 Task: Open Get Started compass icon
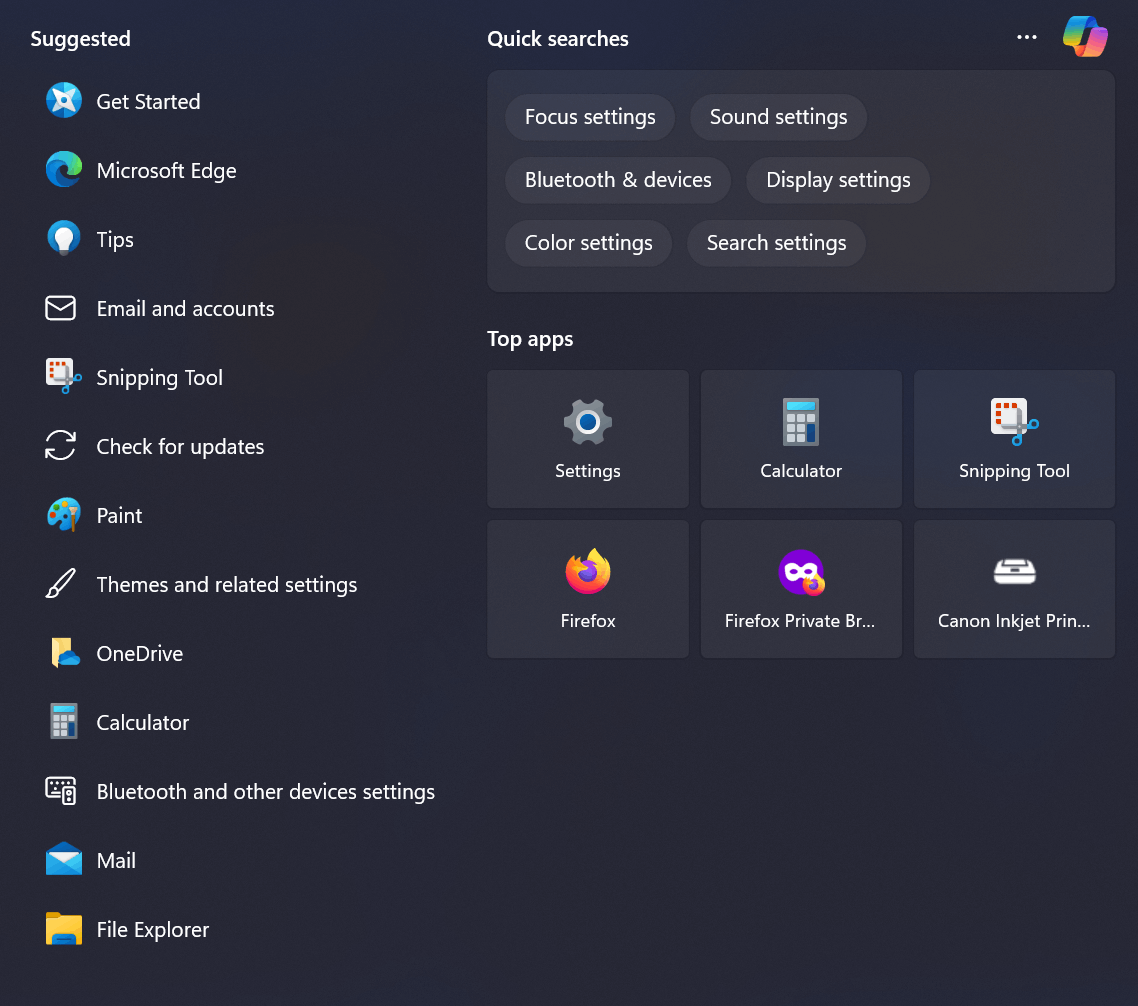(x=64, y=100)
